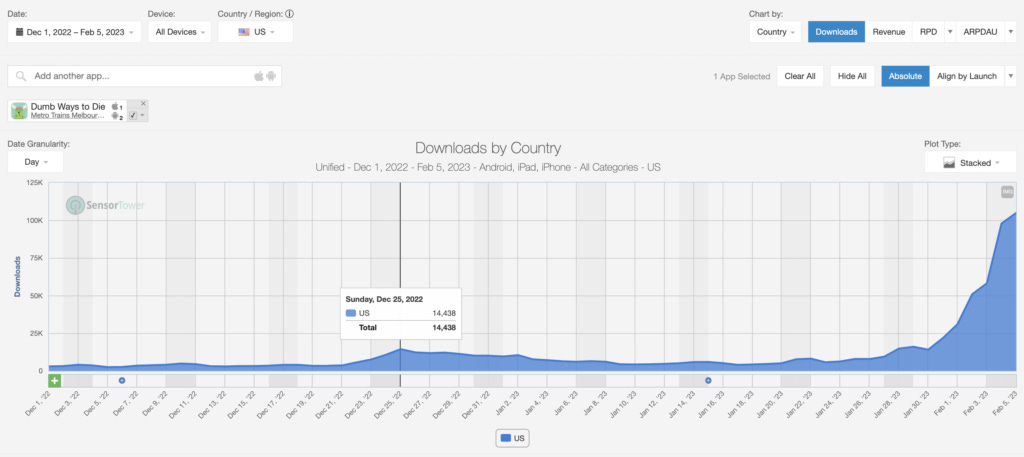Click the green plus icon below the chart
Image resolution: width=1024 pixels, height=457 pixels.
click(55, 381)
